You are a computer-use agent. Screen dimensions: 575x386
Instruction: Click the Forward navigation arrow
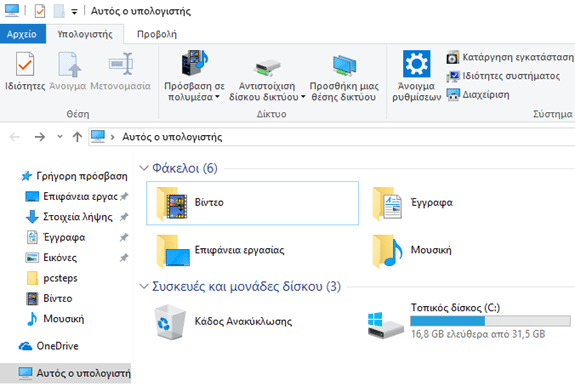coord(40,137)
